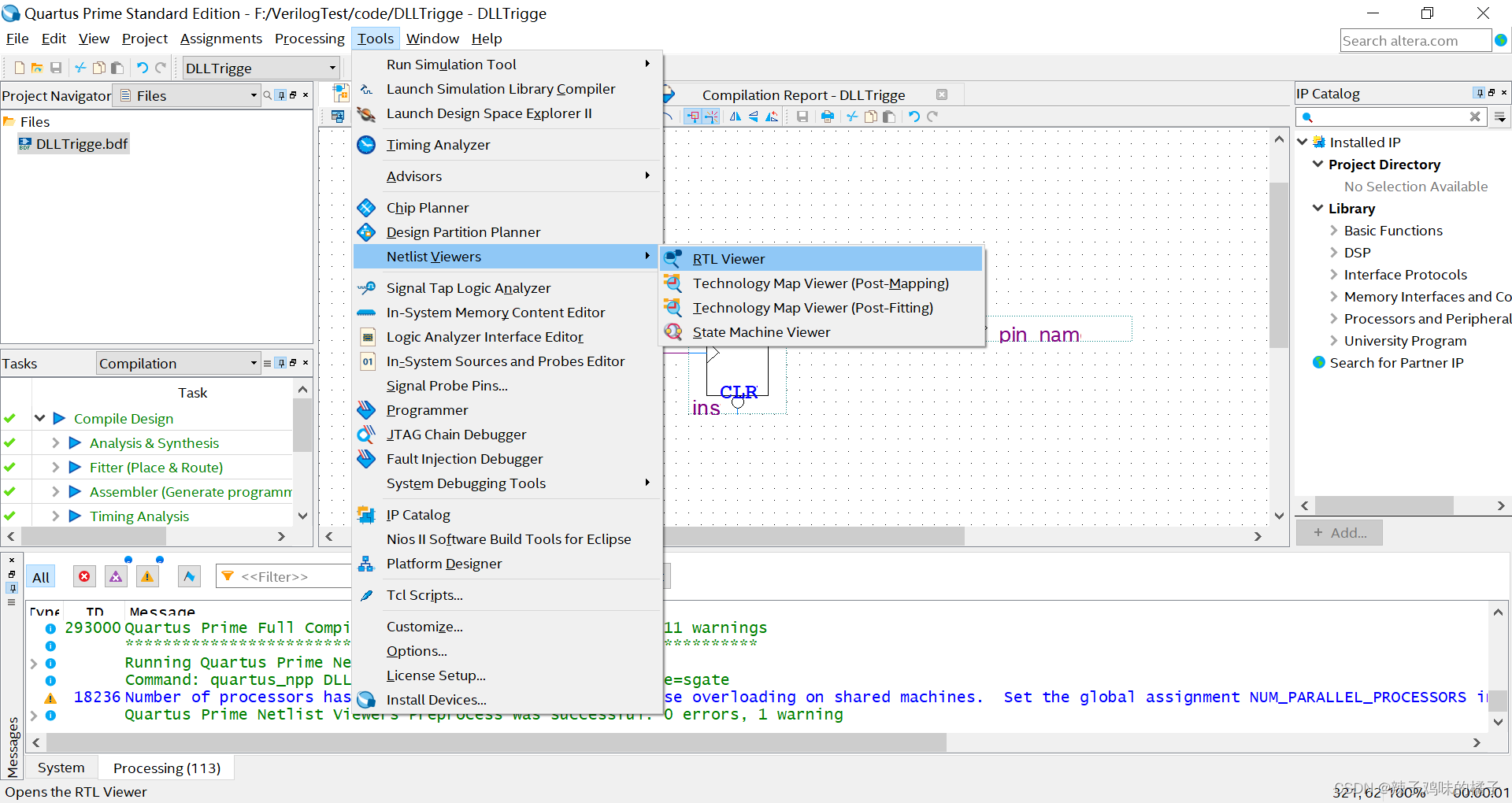
Task: Choose Install Devices... menu entry
Action: 507,700
